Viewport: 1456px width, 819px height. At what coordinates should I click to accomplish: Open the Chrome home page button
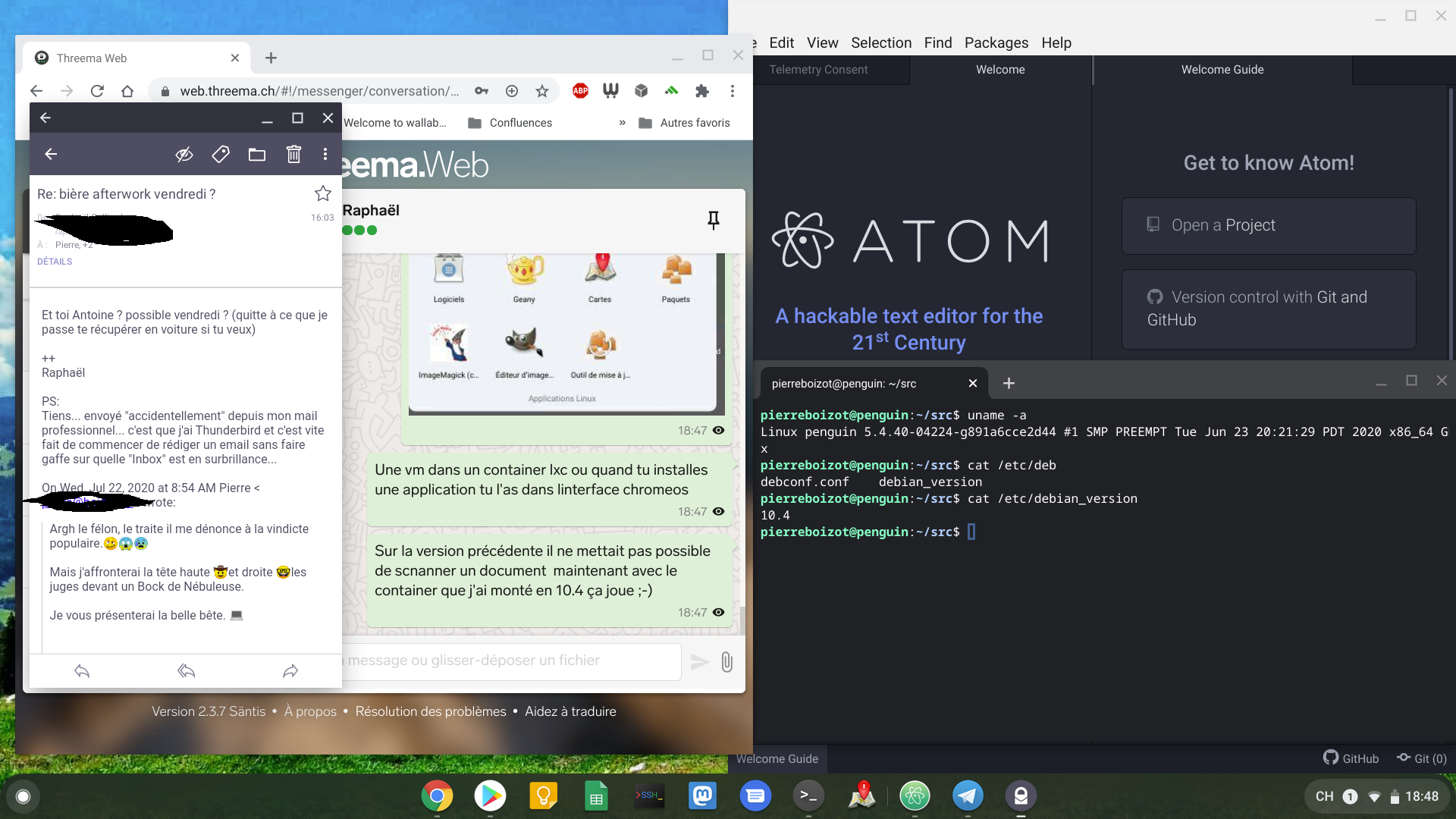coord(127,91)
